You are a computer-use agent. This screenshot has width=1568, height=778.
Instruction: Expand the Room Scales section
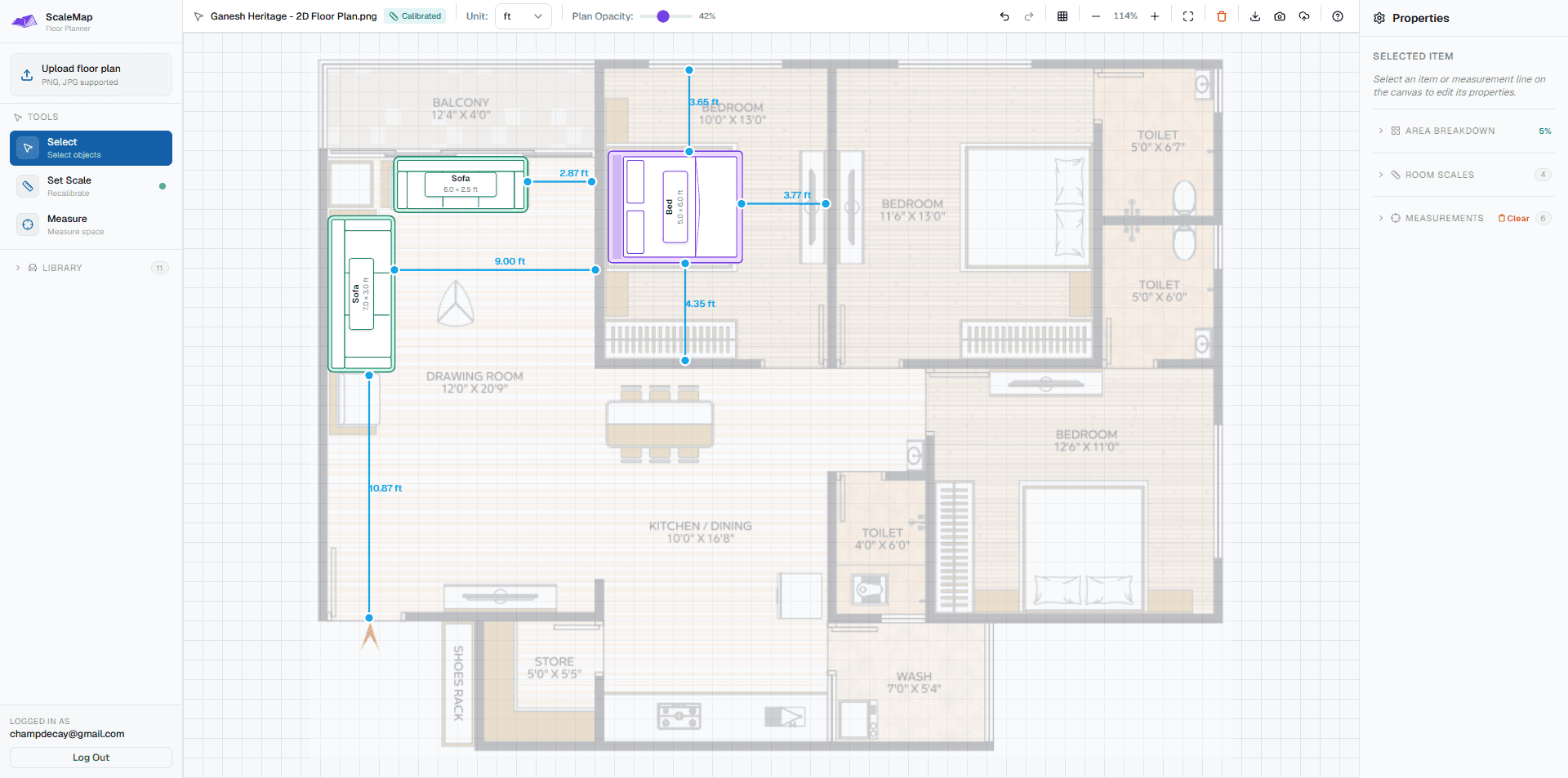pos(1464,175)
